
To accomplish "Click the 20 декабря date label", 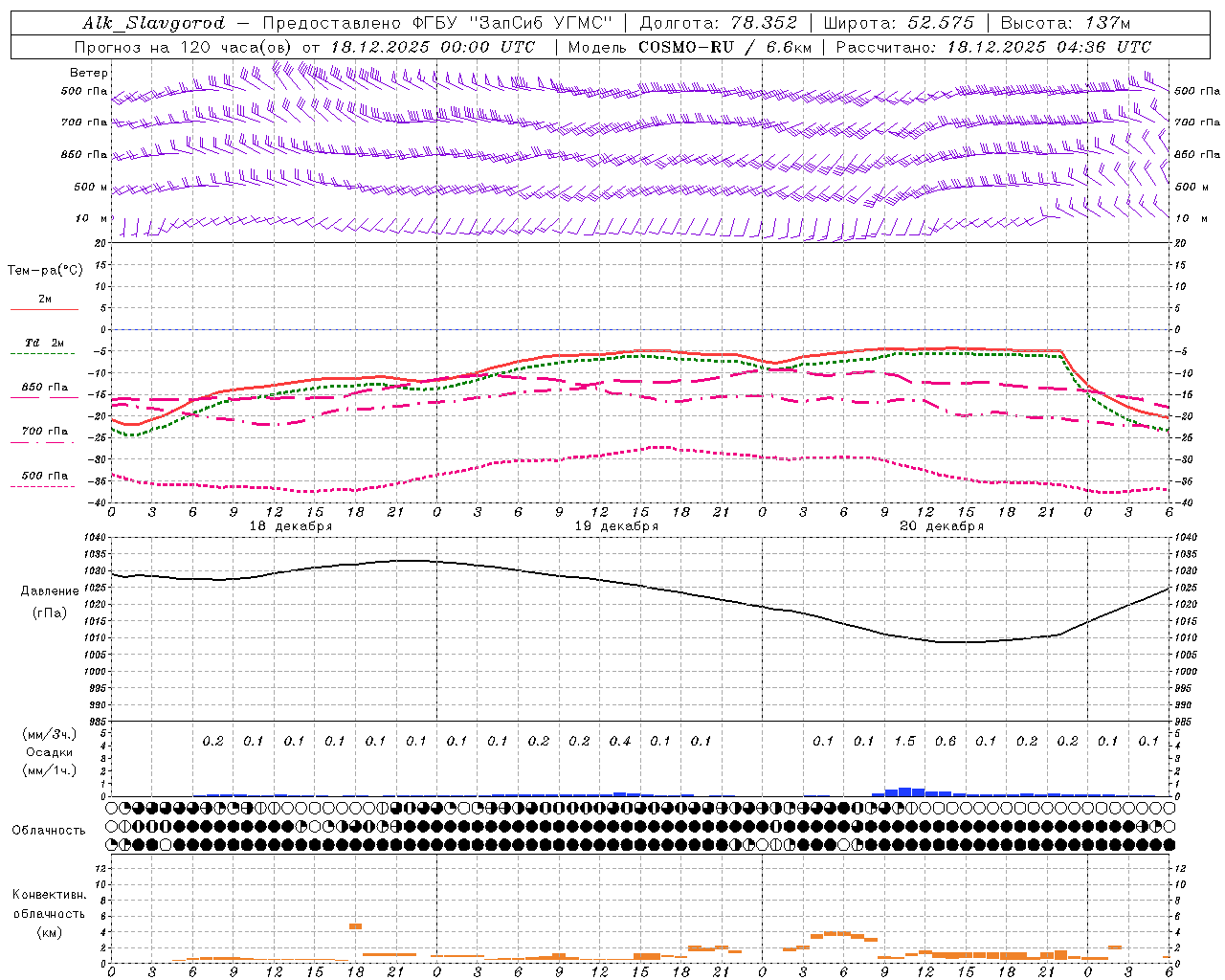I will [x=942, y=526].
